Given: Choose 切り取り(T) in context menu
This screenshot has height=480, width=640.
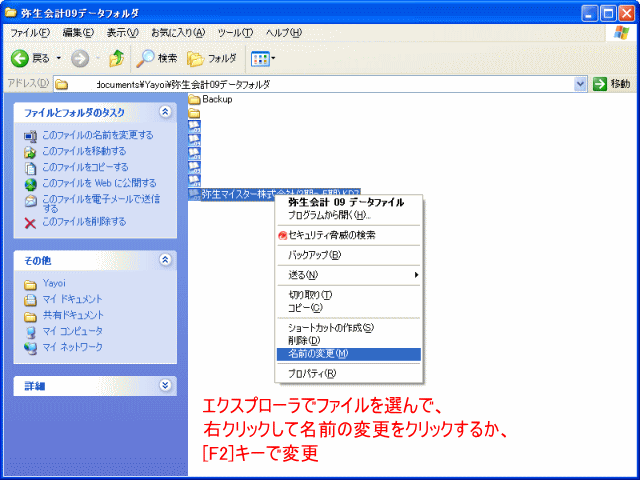Looking at the screenshot, I should pyautogui.click(x=310, y=295).
